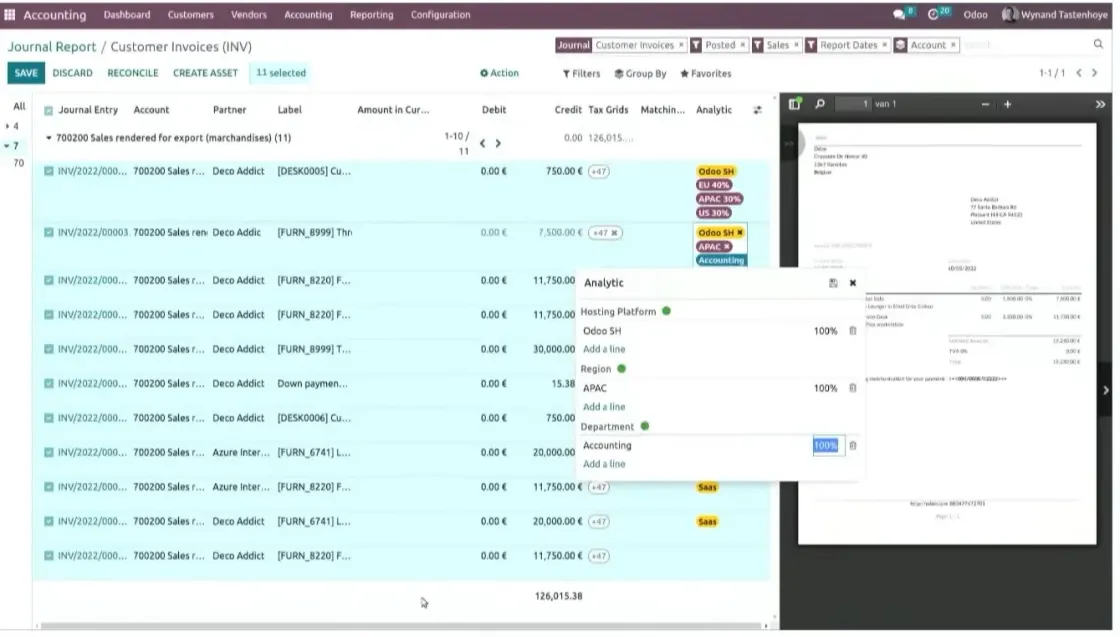
Task: Zoom in on the PDF viewer
Action: (x=1008, y=104)
